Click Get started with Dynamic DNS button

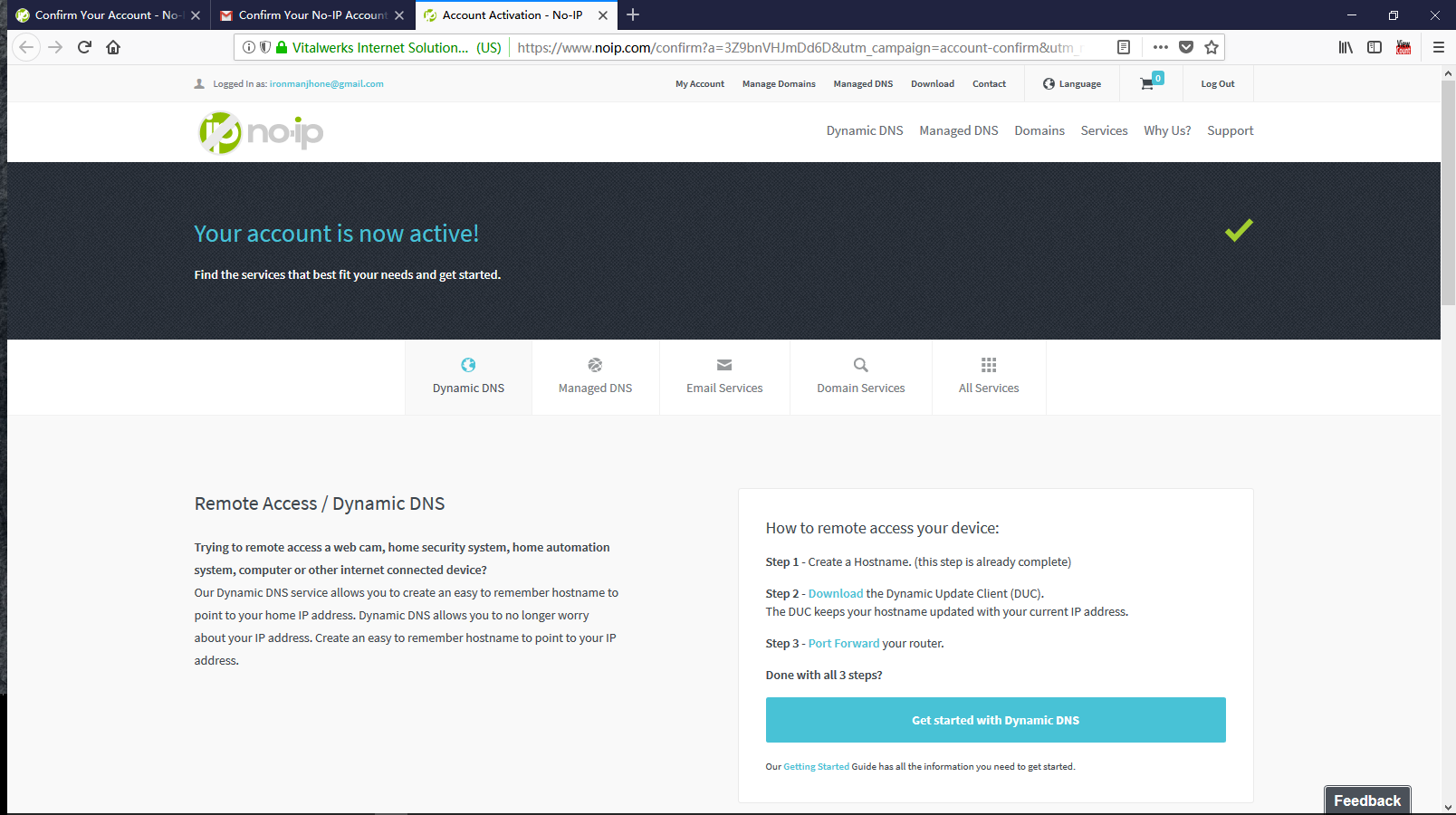995,720
